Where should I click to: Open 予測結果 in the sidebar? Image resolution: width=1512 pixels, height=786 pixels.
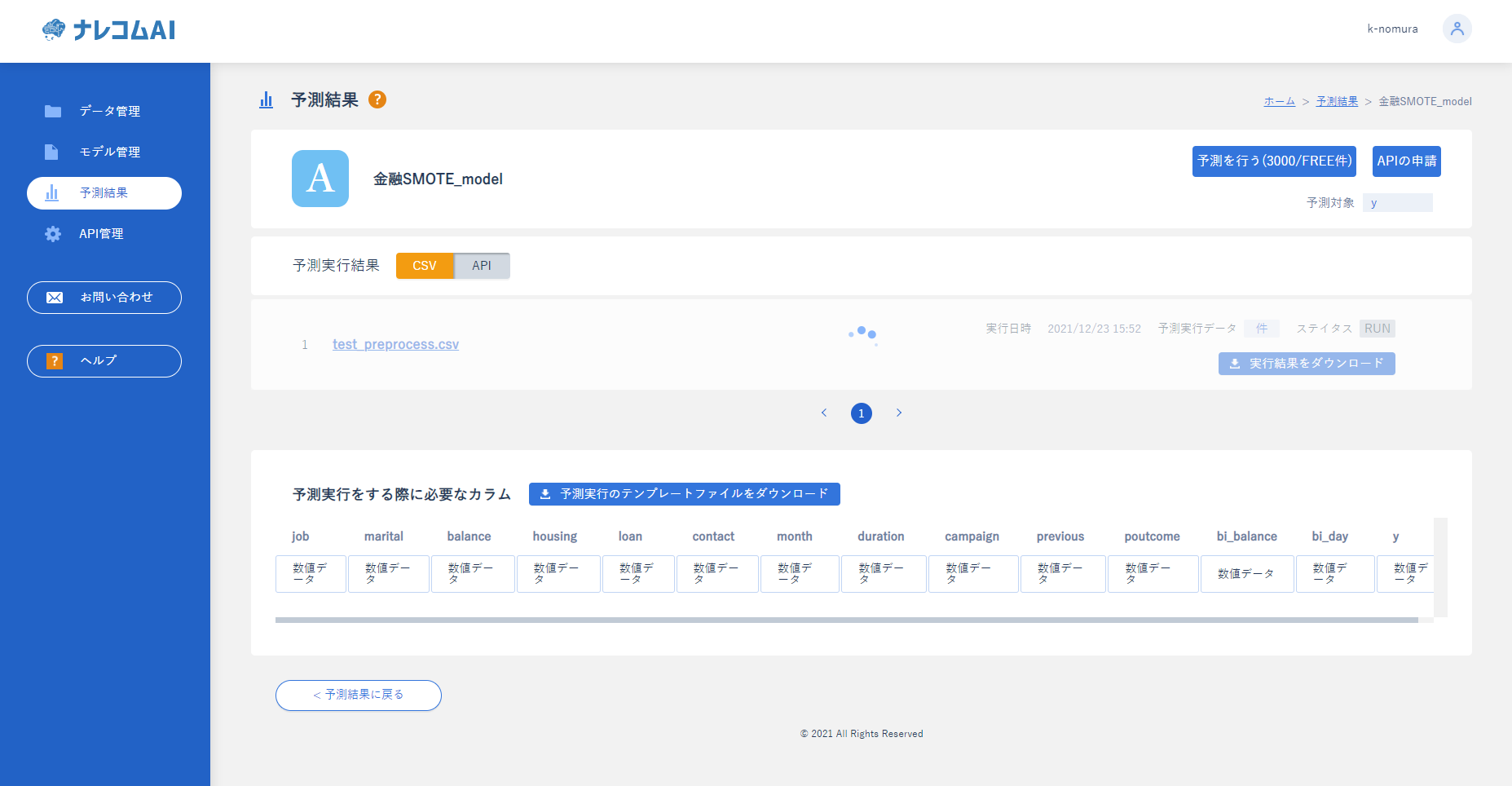tap(104, 193)
